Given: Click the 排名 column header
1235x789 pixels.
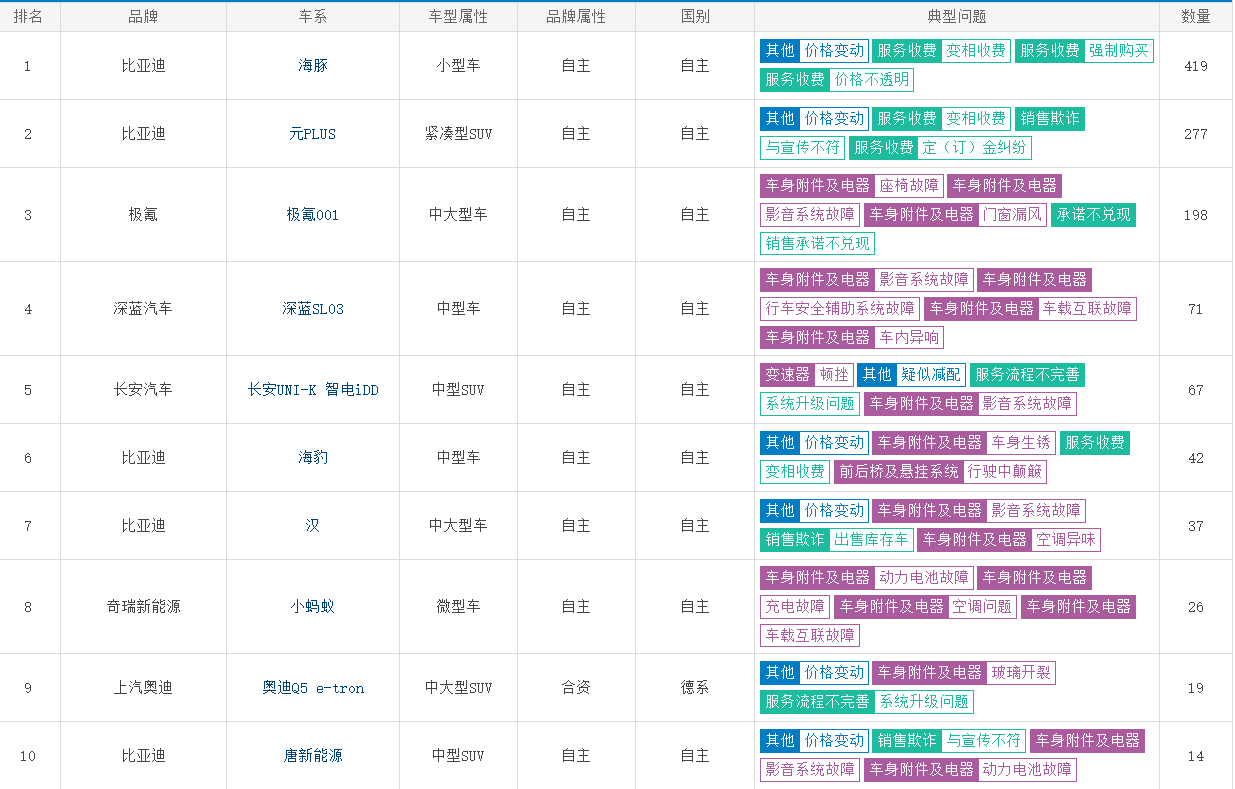Looking at the screenshot, I should (x=28, y=16).
